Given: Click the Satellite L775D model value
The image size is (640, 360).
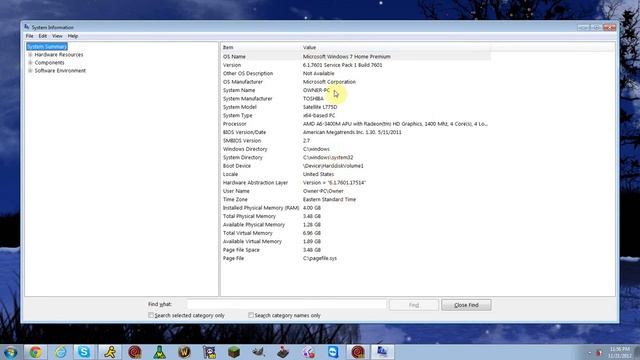Looking at the screenshot, I should pos(320,107).
